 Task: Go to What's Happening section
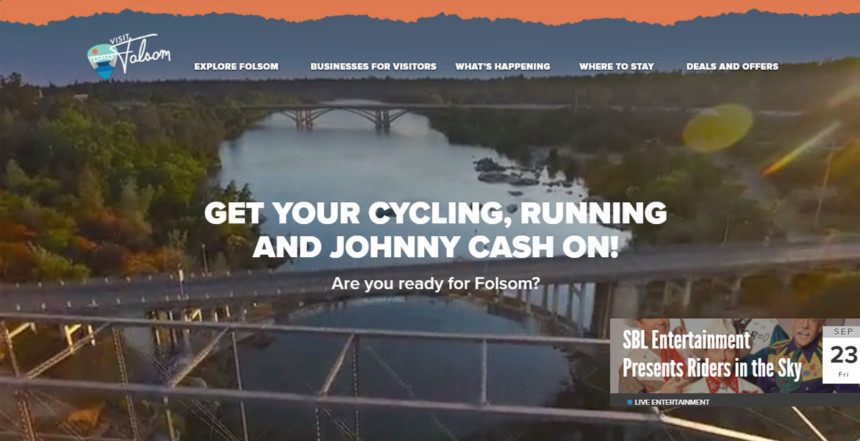click(x=502, y=66)
